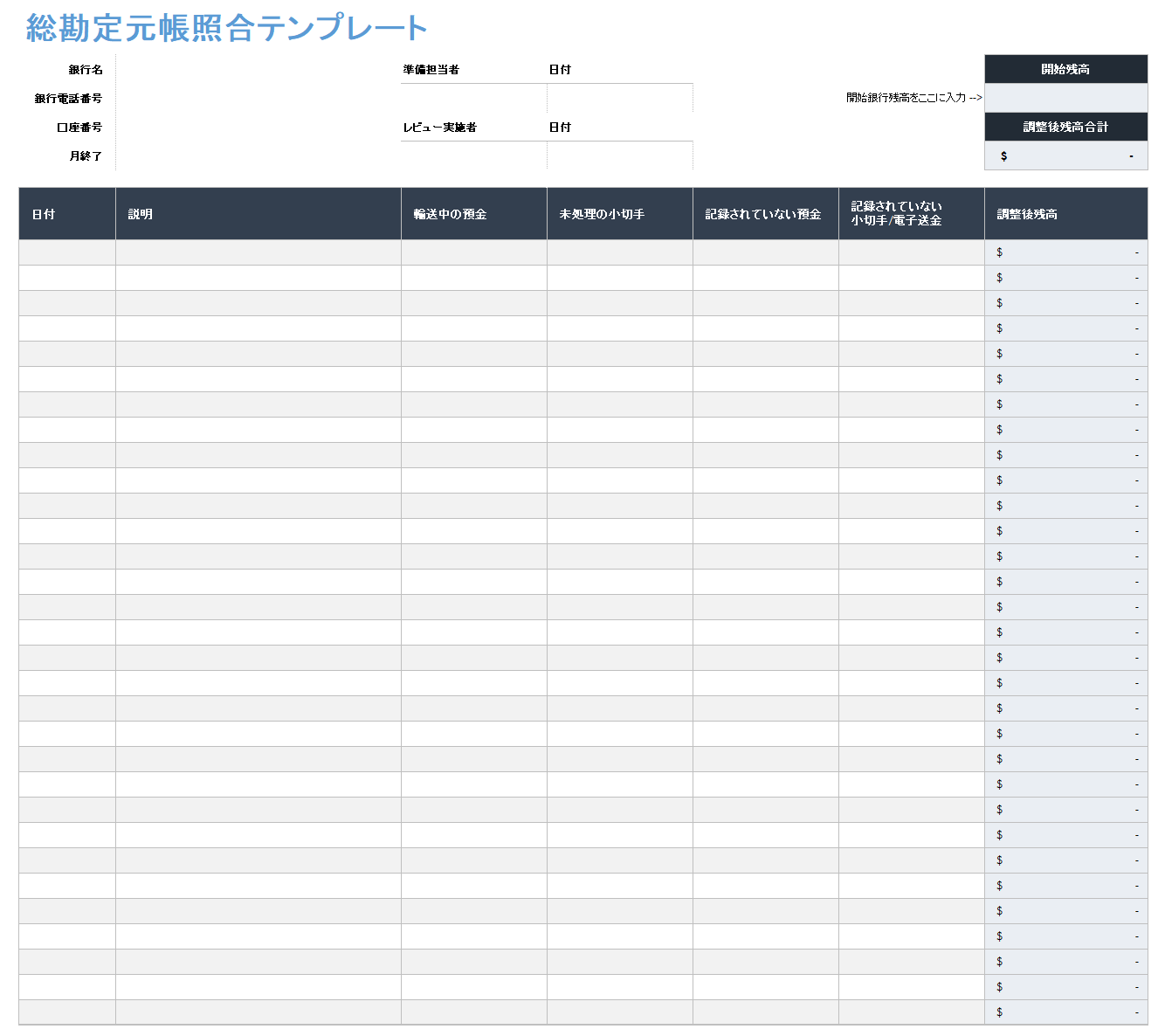
Task: Click first empty cell under 記録されていない預金 header
Action: [766, 252]
